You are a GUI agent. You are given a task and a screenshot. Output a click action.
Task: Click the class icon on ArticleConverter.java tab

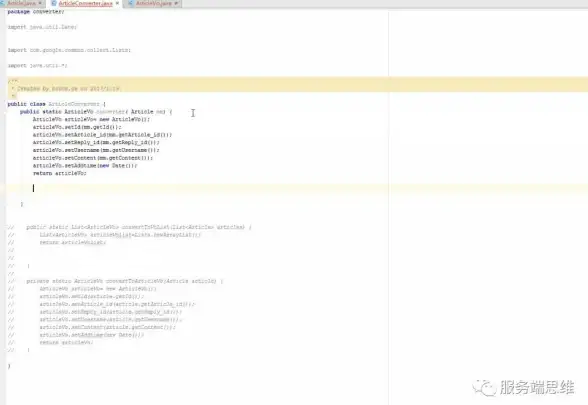[x=53, y=3]
